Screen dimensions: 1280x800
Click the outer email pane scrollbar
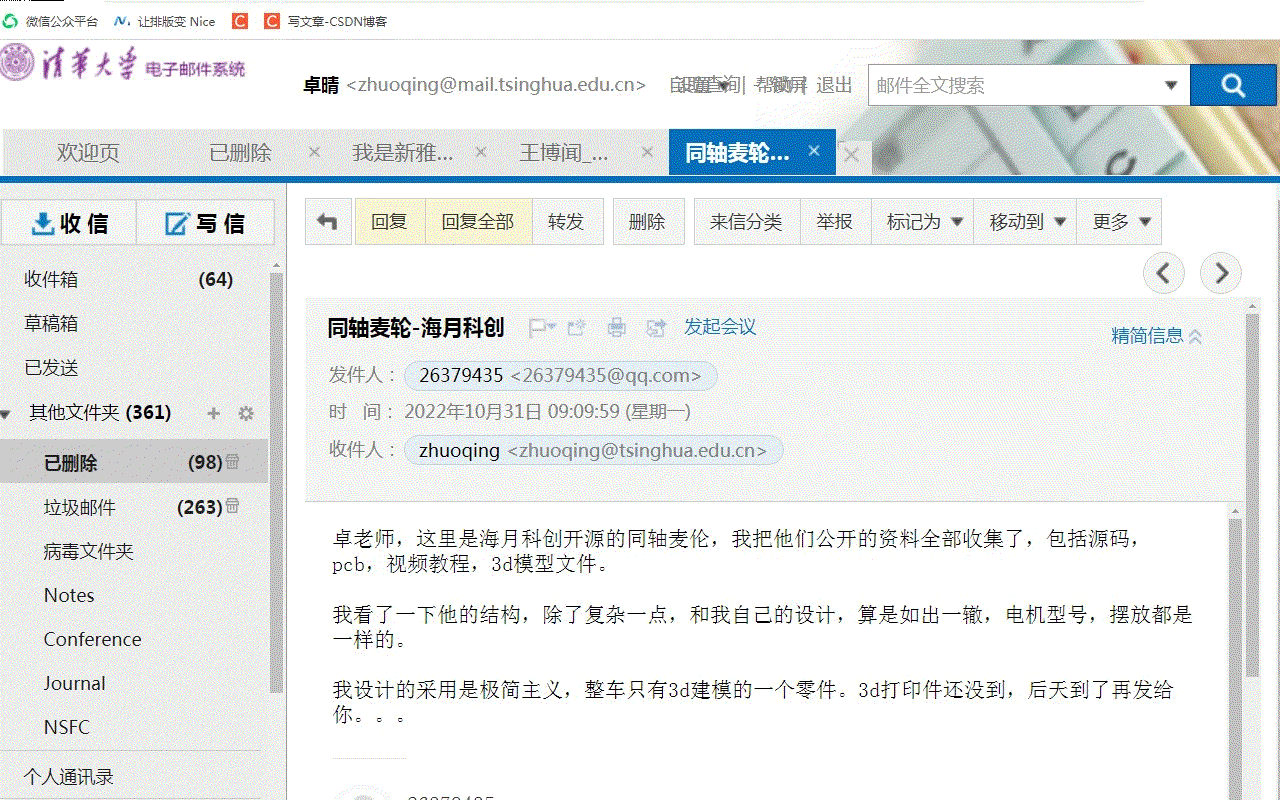[1253, 495]
